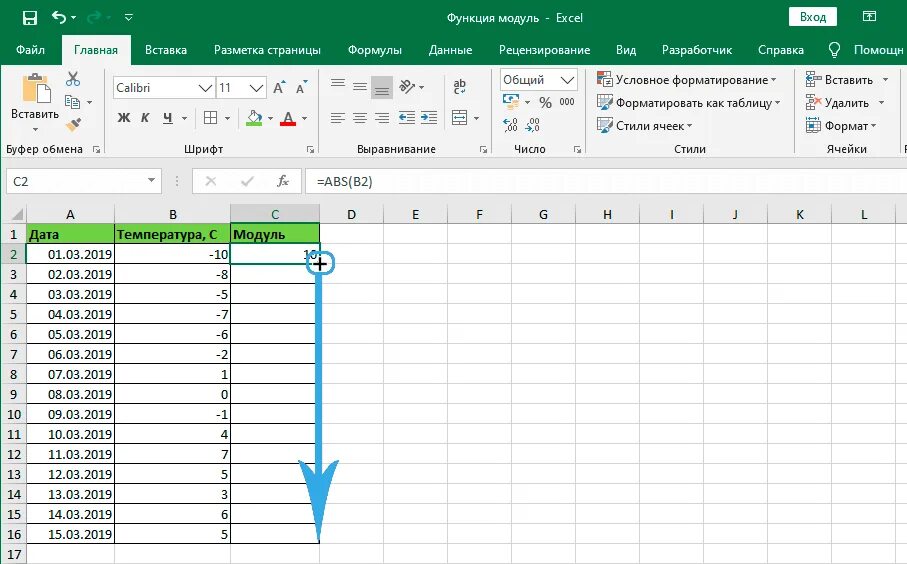Click the formula bar showing =ABS(B2)
907x564 pixels.
click(x=606, y=181)
